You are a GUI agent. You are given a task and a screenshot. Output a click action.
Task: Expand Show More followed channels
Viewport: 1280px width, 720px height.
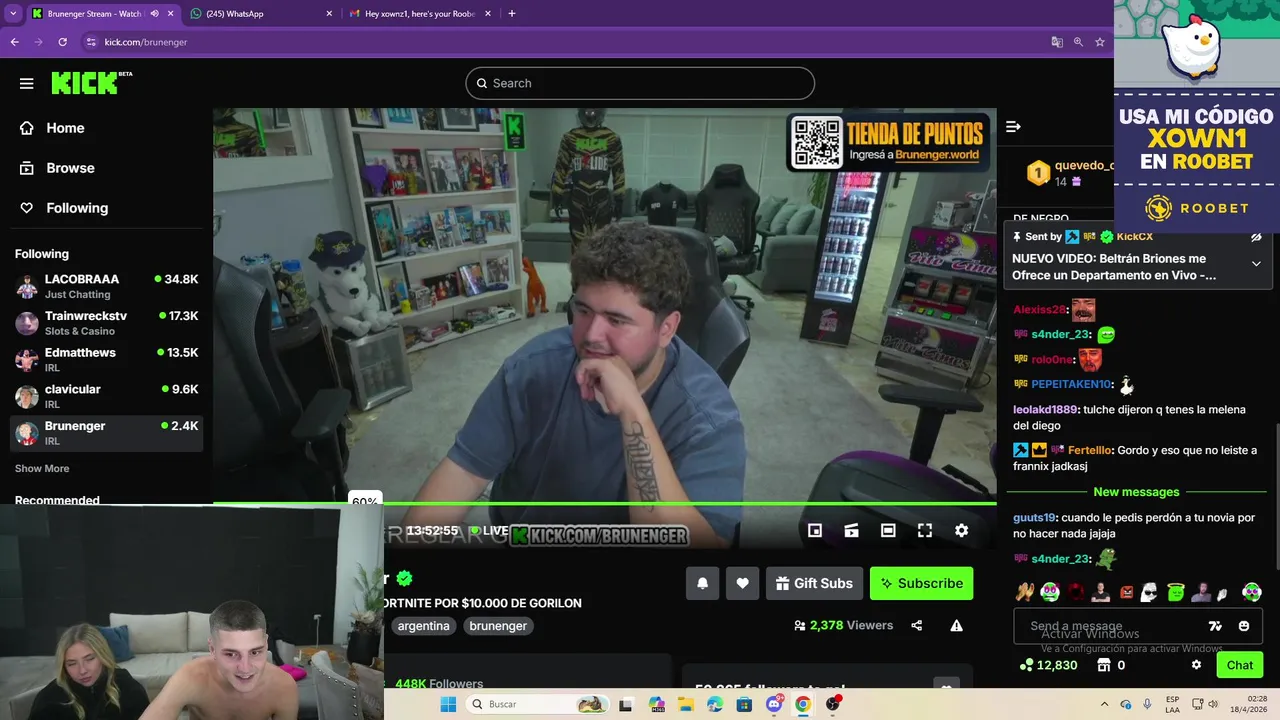coord(42,468)
